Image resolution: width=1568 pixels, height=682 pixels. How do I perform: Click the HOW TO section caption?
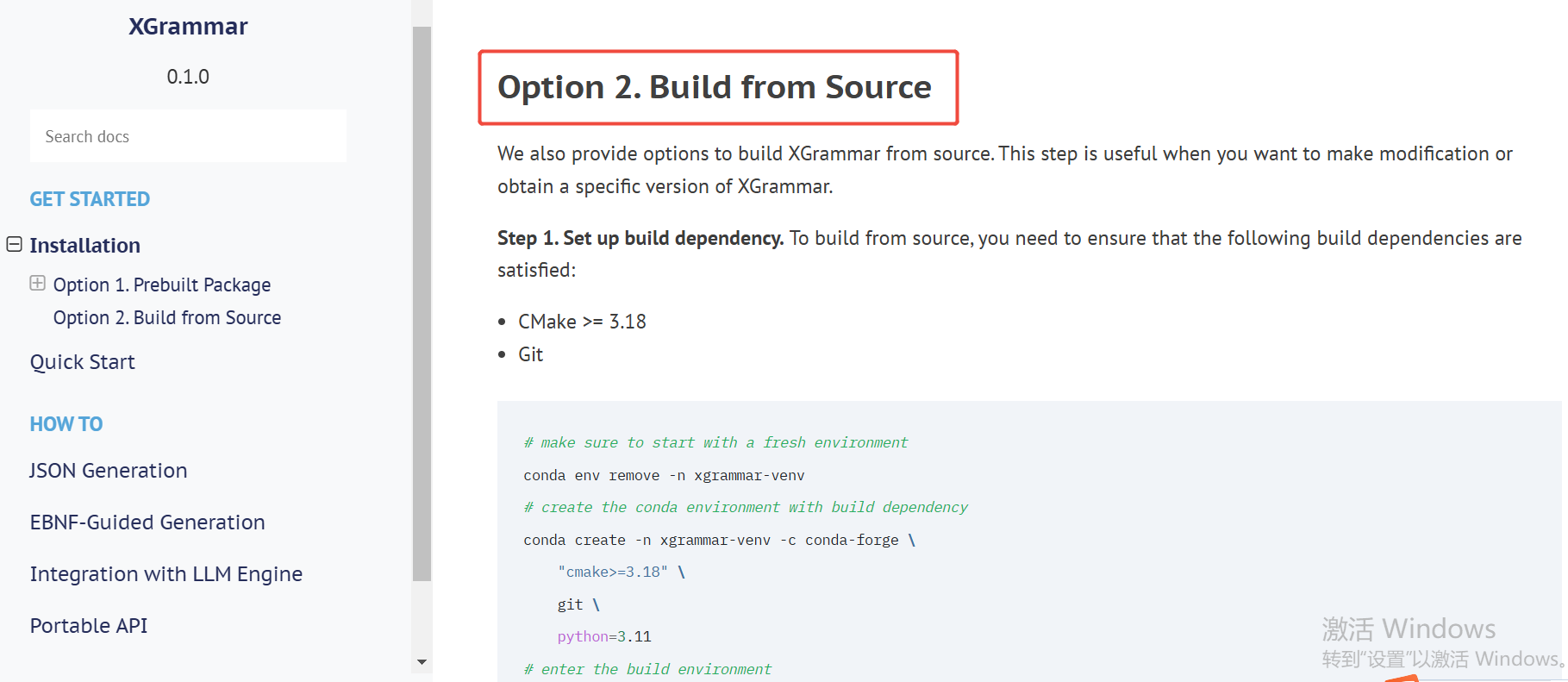click(x=66, y=424)
